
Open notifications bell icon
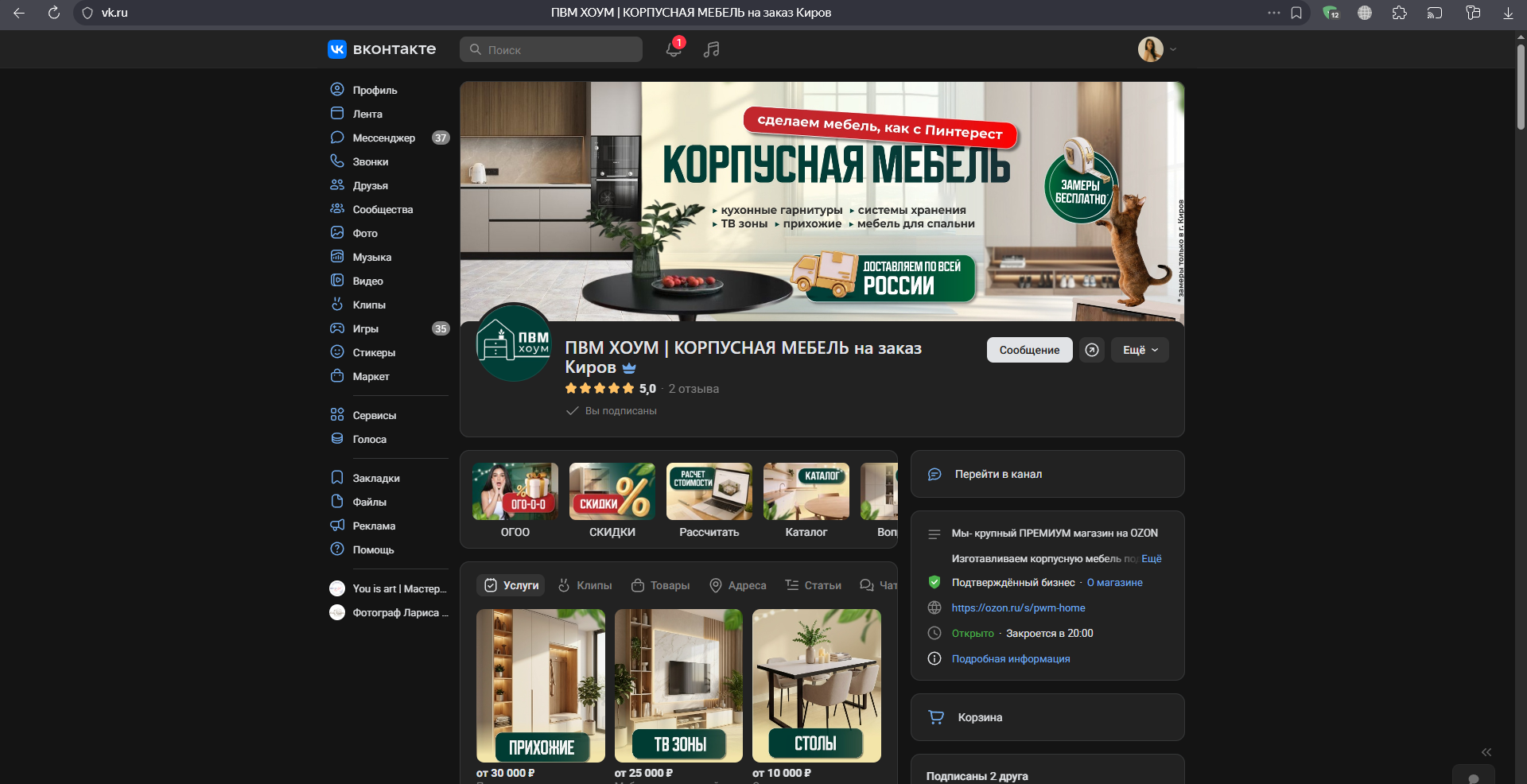click(674, 49)
